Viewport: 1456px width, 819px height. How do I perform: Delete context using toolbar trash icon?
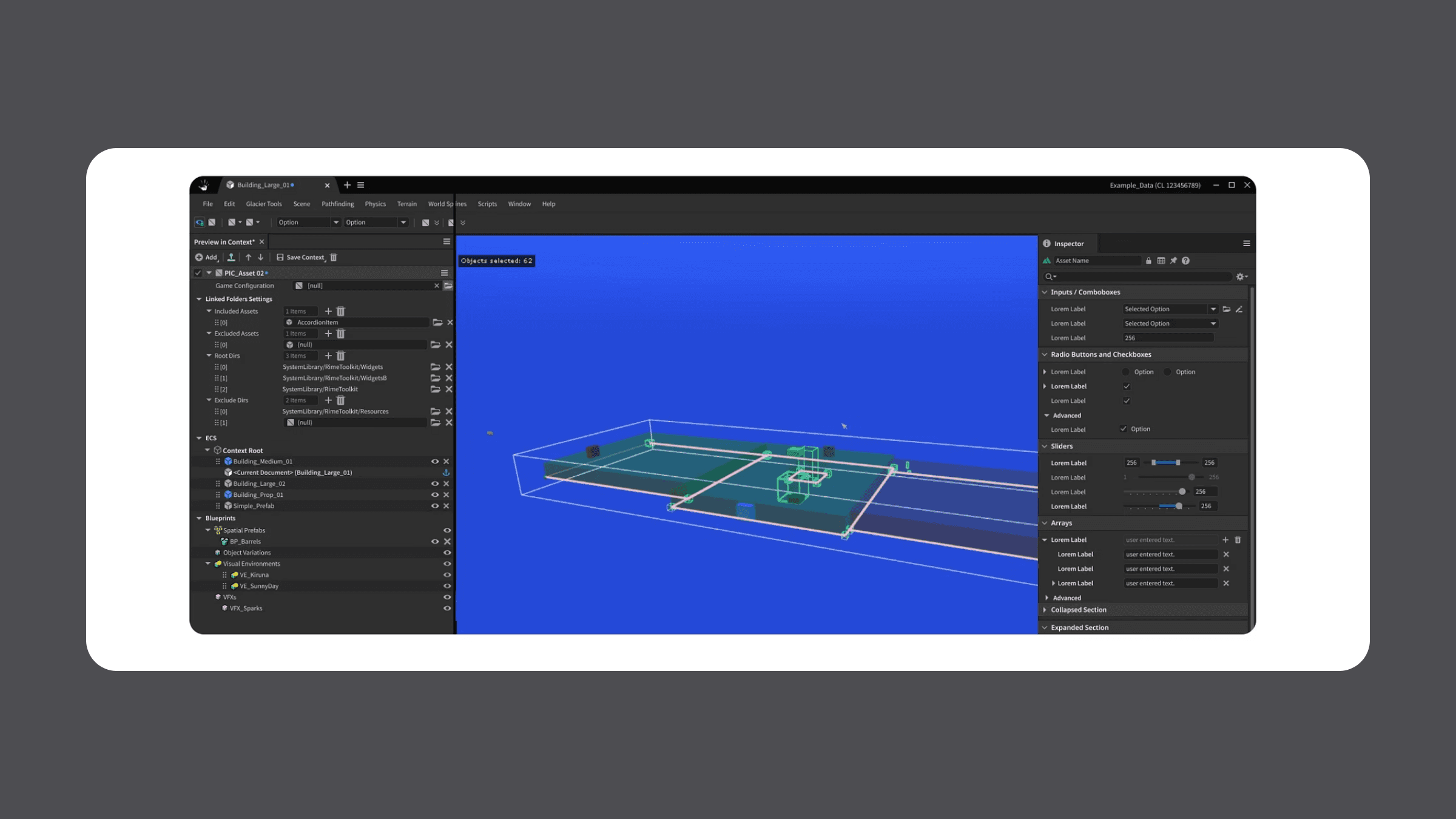coord(334,257)
